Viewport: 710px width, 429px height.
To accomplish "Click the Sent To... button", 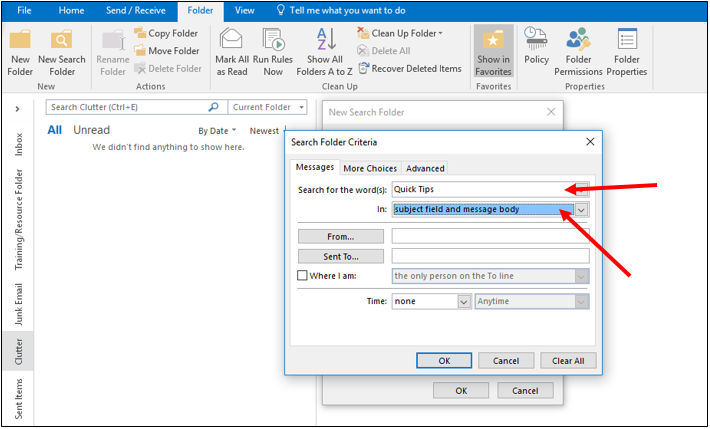I will (341, 256).
